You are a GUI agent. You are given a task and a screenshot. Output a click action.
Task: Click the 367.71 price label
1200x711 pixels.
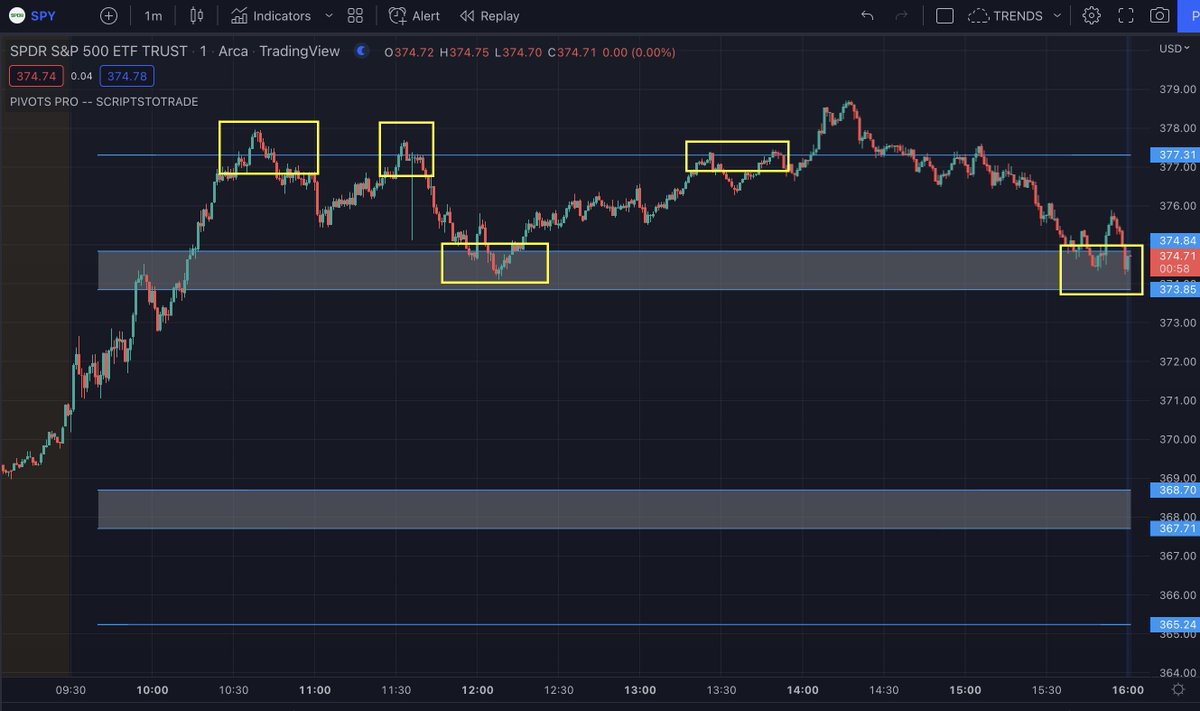(x=1176, y=528)
